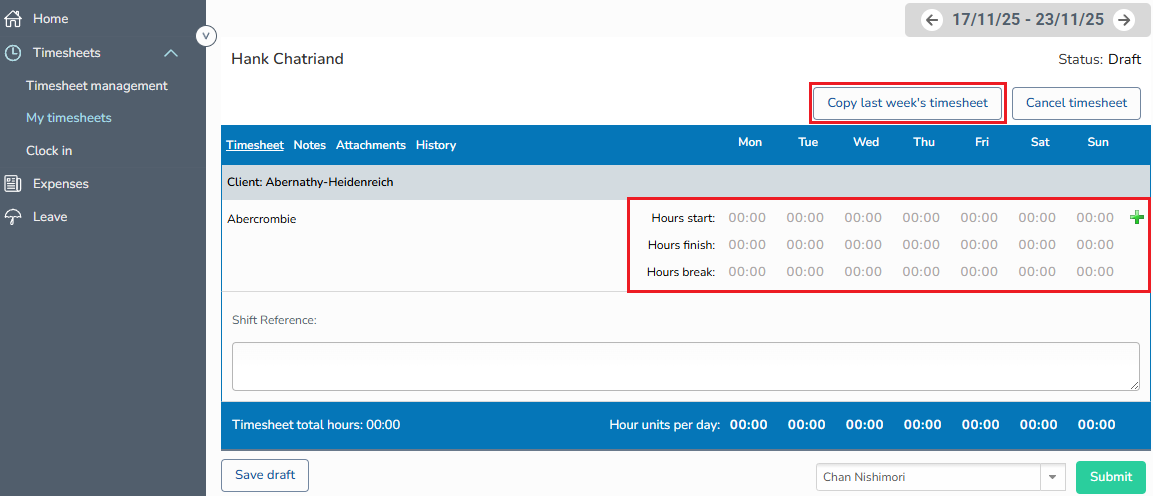The image size is (1153, 496).
Task: Click Client: Abernathy-Heidenreich header row
Action: (685, 182)
